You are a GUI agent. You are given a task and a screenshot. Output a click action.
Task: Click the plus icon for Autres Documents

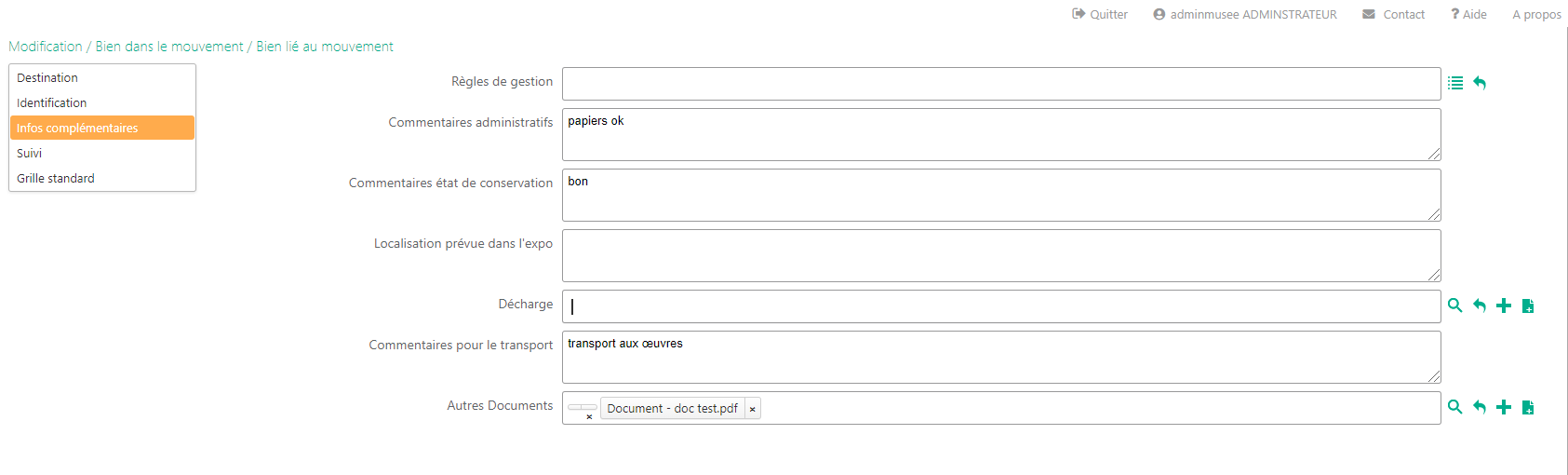pos(1504,407)
